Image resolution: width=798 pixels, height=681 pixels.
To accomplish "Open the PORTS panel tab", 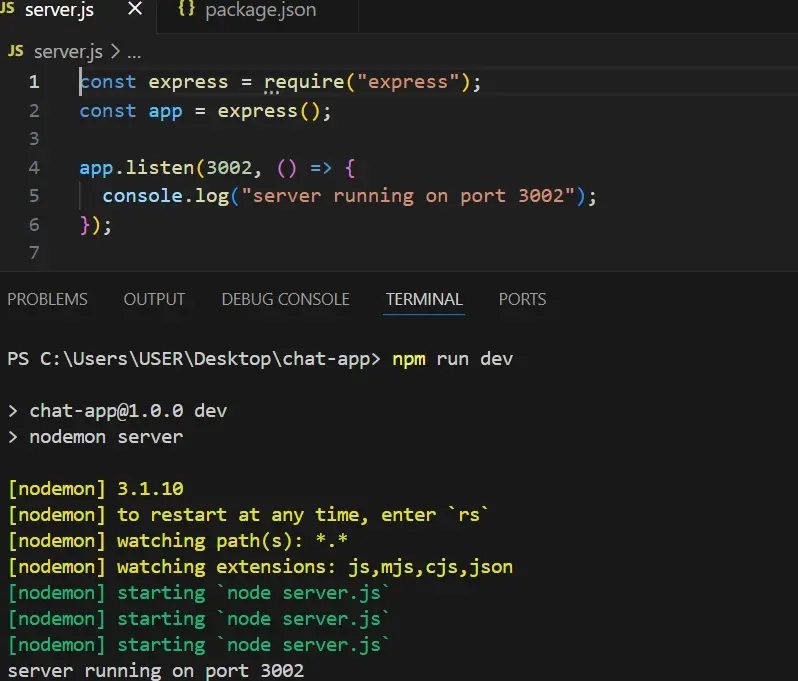I will (522, 299).
